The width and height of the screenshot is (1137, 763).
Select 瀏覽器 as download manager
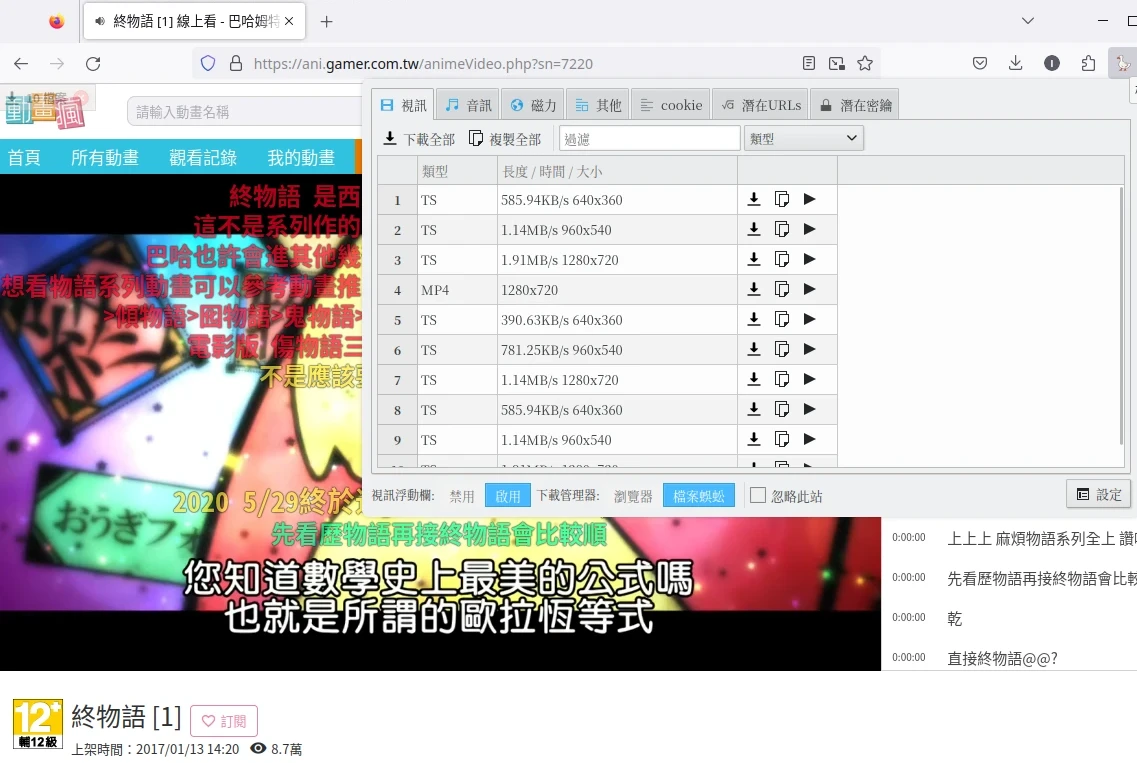(632, 496)
